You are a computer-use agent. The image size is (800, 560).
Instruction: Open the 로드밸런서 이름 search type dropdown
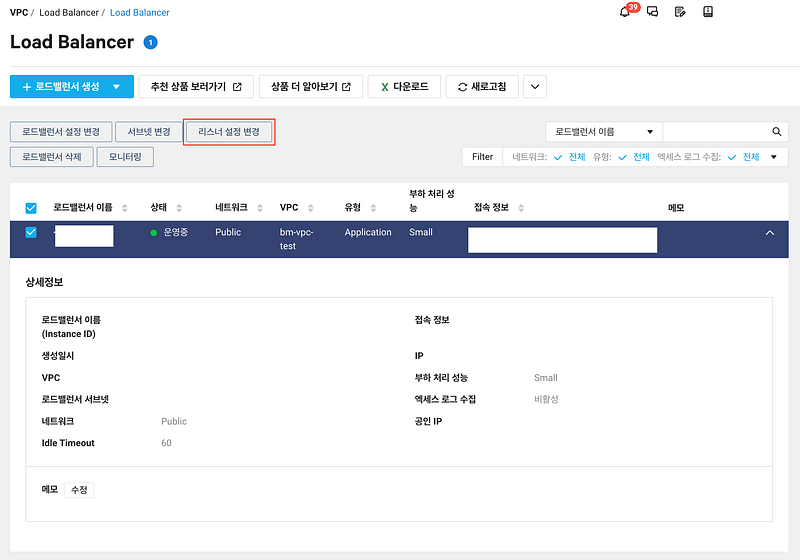(604, 132)
